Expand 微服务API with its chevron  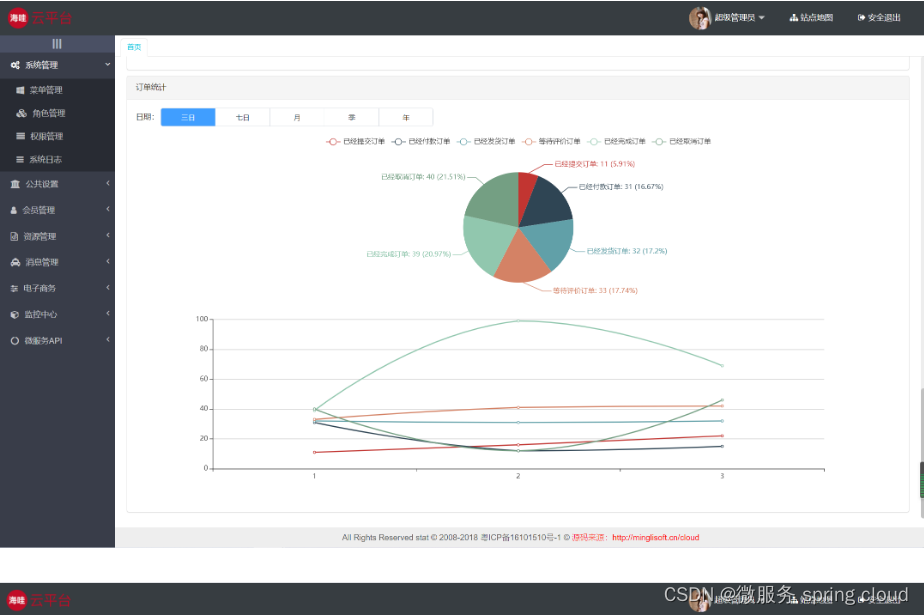108,339
